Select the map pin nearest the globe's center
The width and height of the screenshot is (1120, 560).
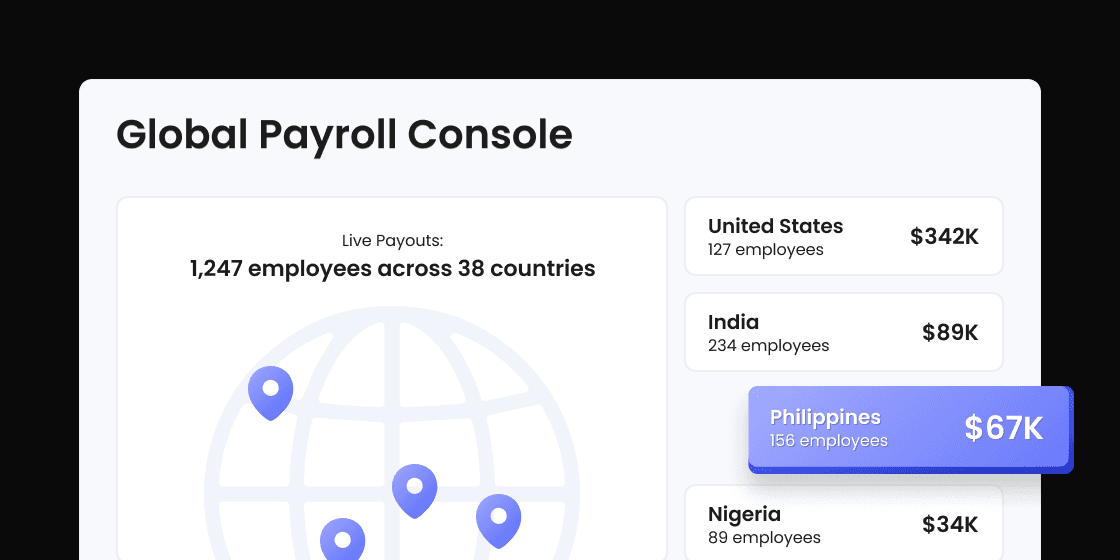click(414, 489)
